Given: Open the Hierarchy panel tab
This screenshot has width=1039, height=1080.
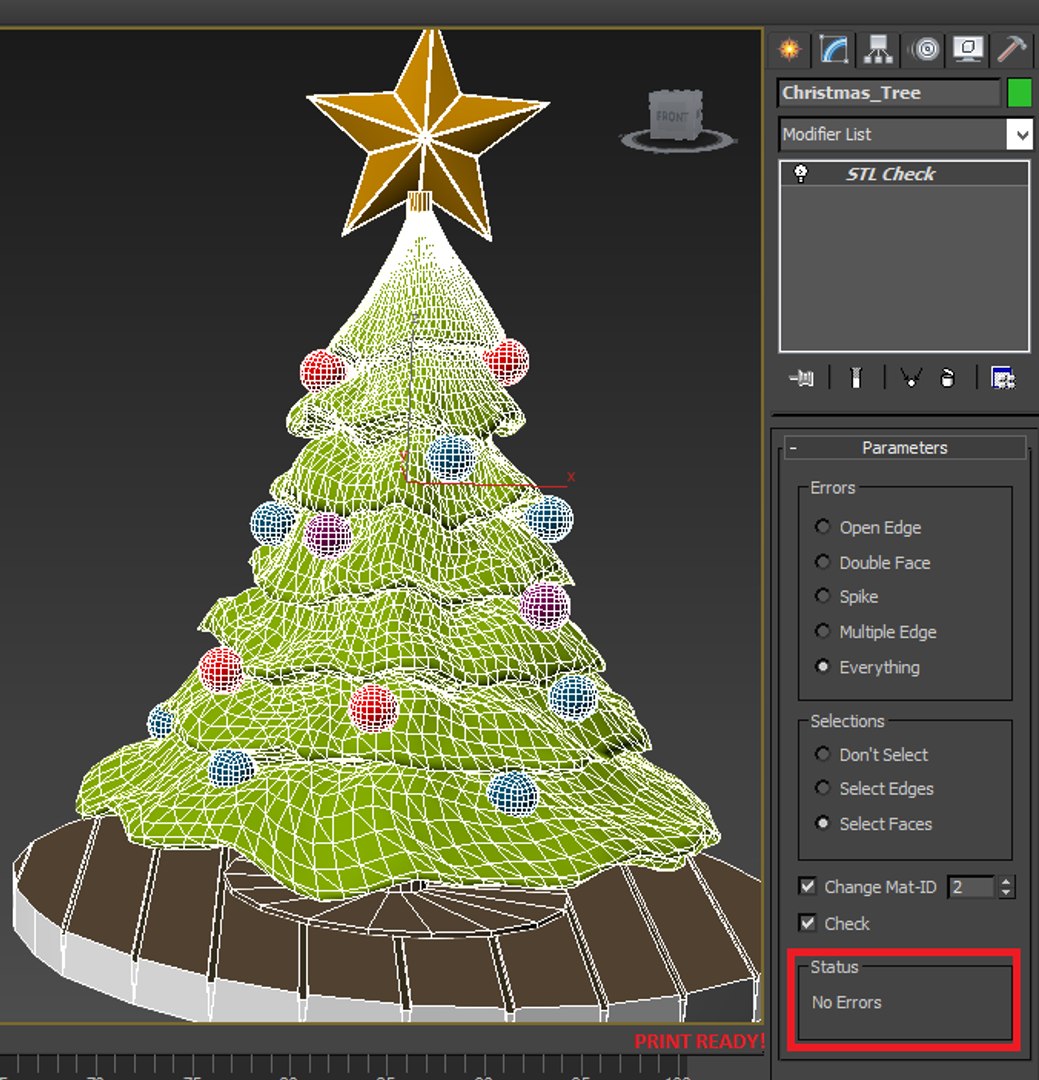Looking at the screenshot, I should pos(878,50).
